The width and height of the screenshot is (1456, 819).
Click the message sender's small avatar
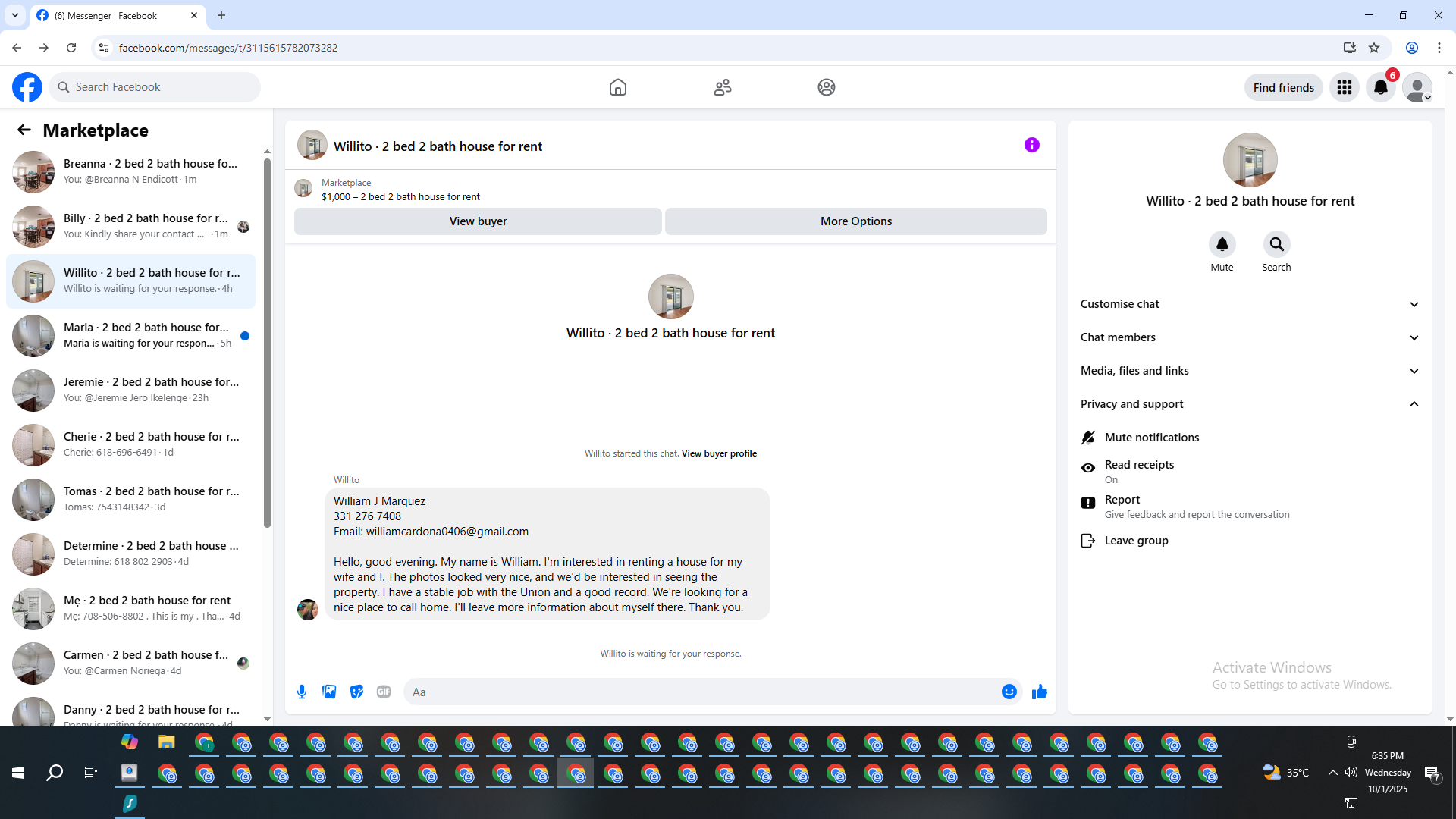coord(308,610)
